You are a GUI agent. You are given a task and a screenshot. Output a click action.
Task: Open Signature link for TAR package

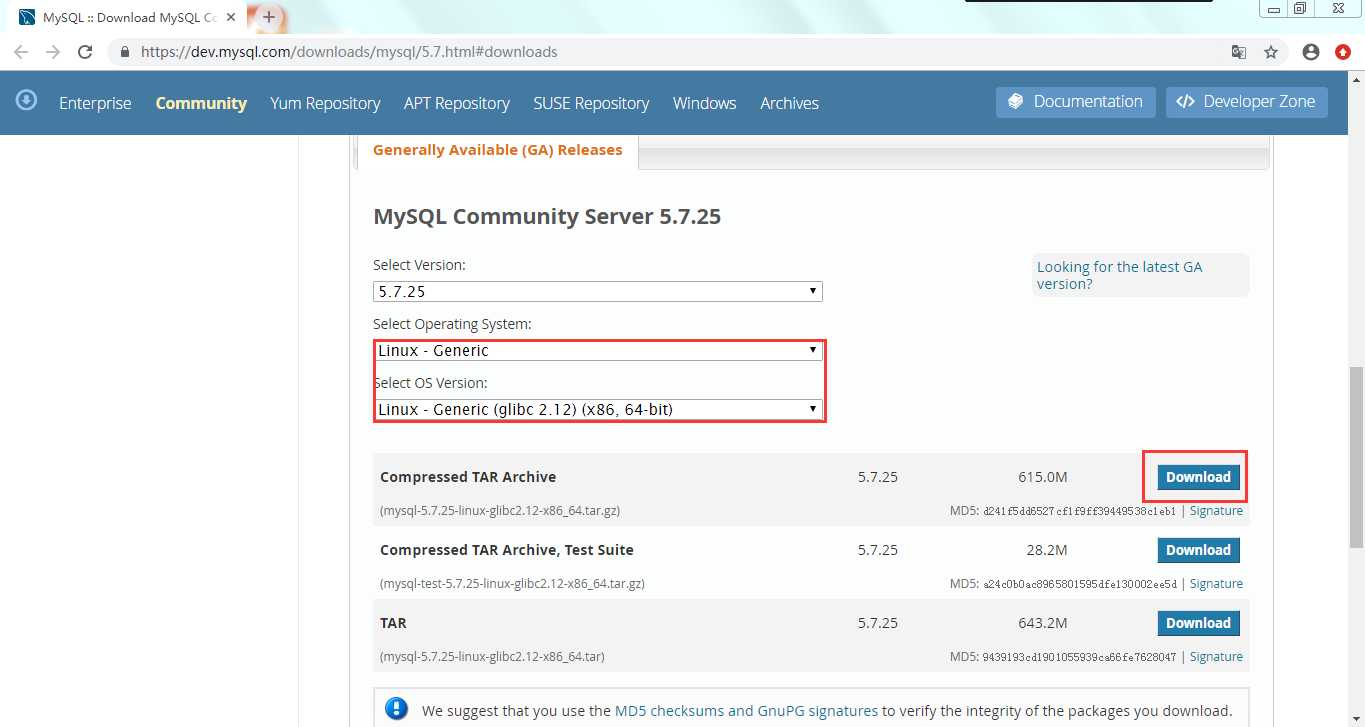(1216, 657)
